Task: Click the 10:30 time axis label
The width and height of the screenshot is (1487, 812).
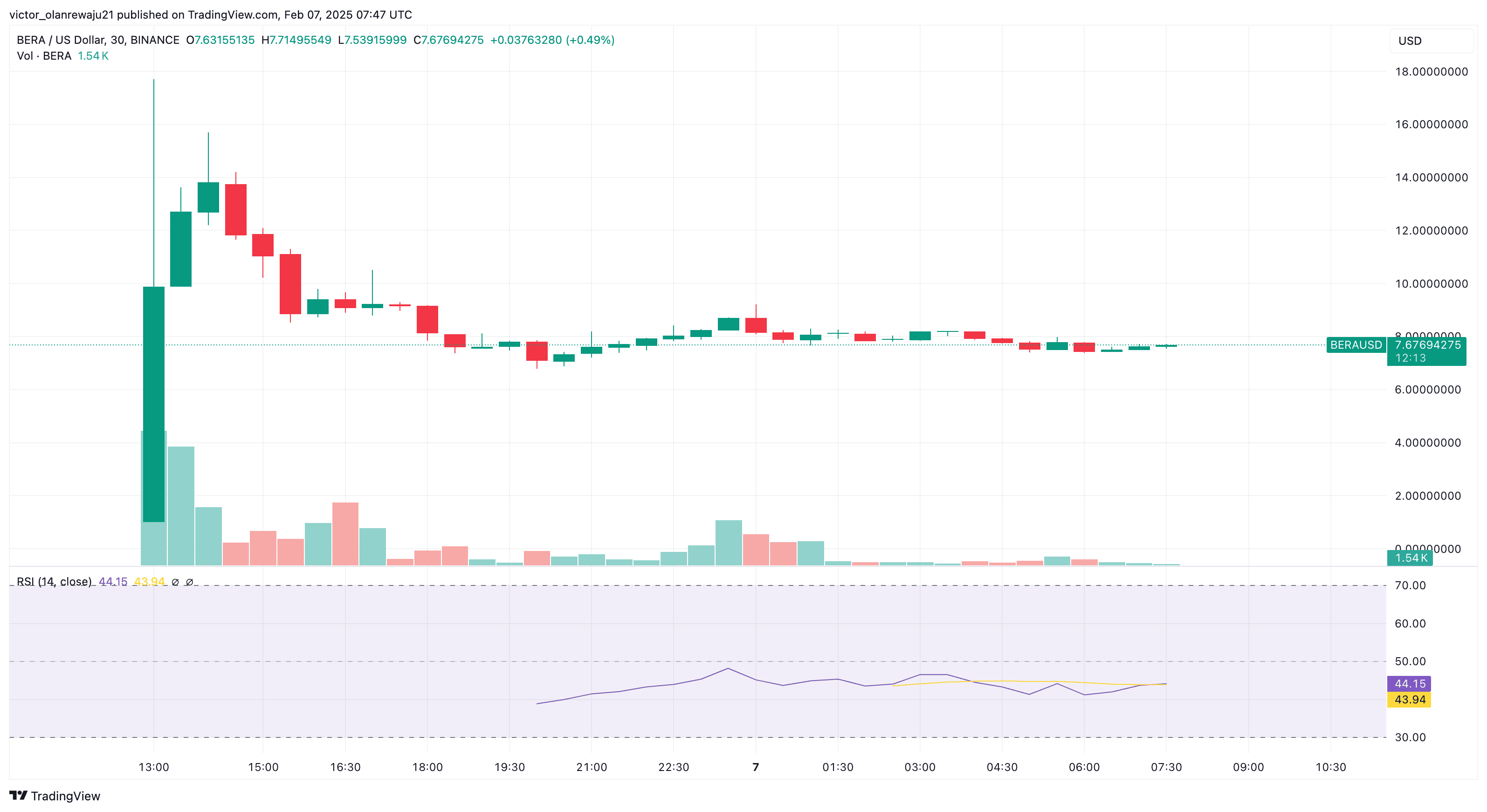Action: coord(1330,767)
